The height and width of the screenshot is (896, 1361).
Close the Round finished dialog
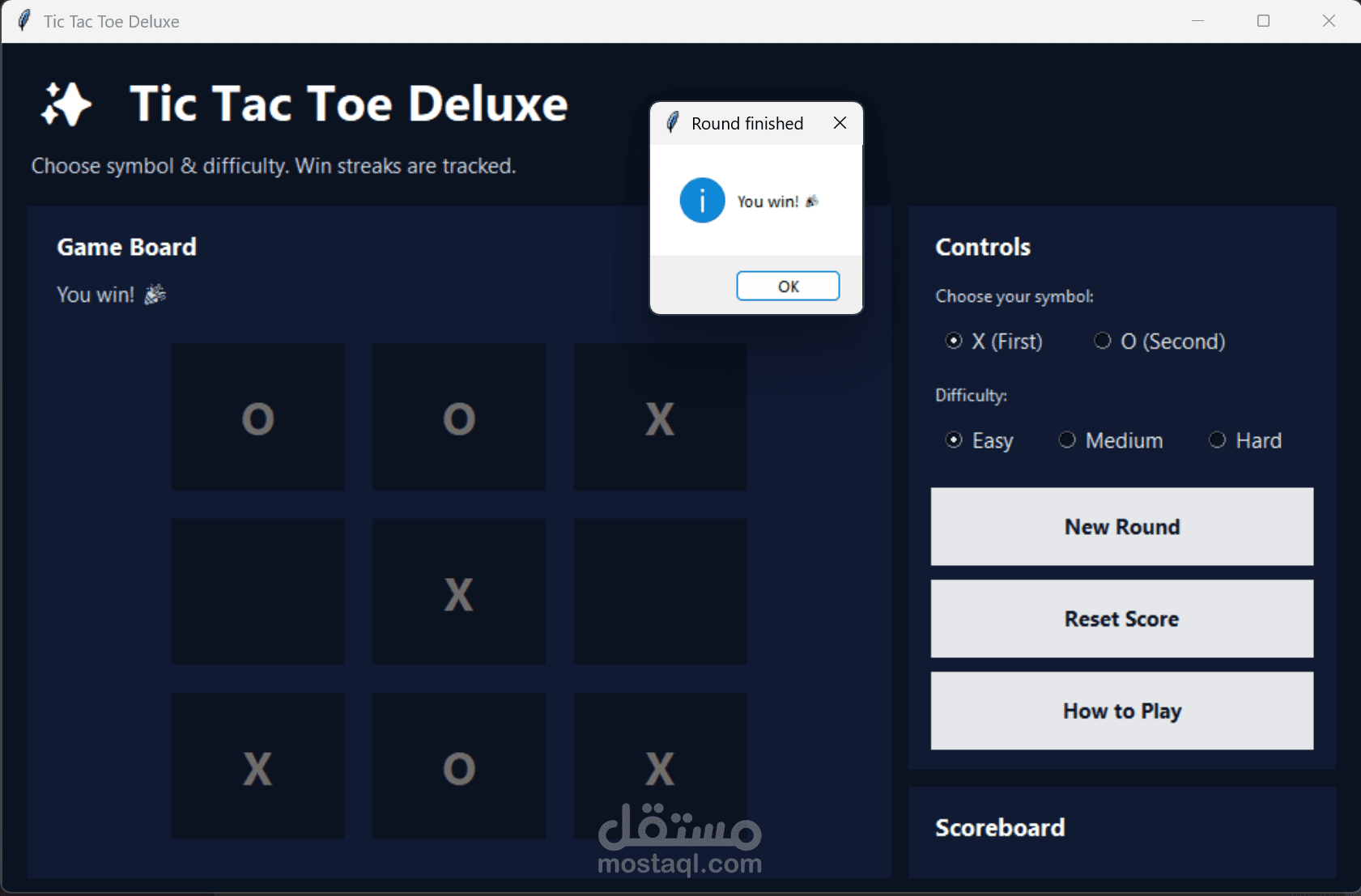click(840, 122)
